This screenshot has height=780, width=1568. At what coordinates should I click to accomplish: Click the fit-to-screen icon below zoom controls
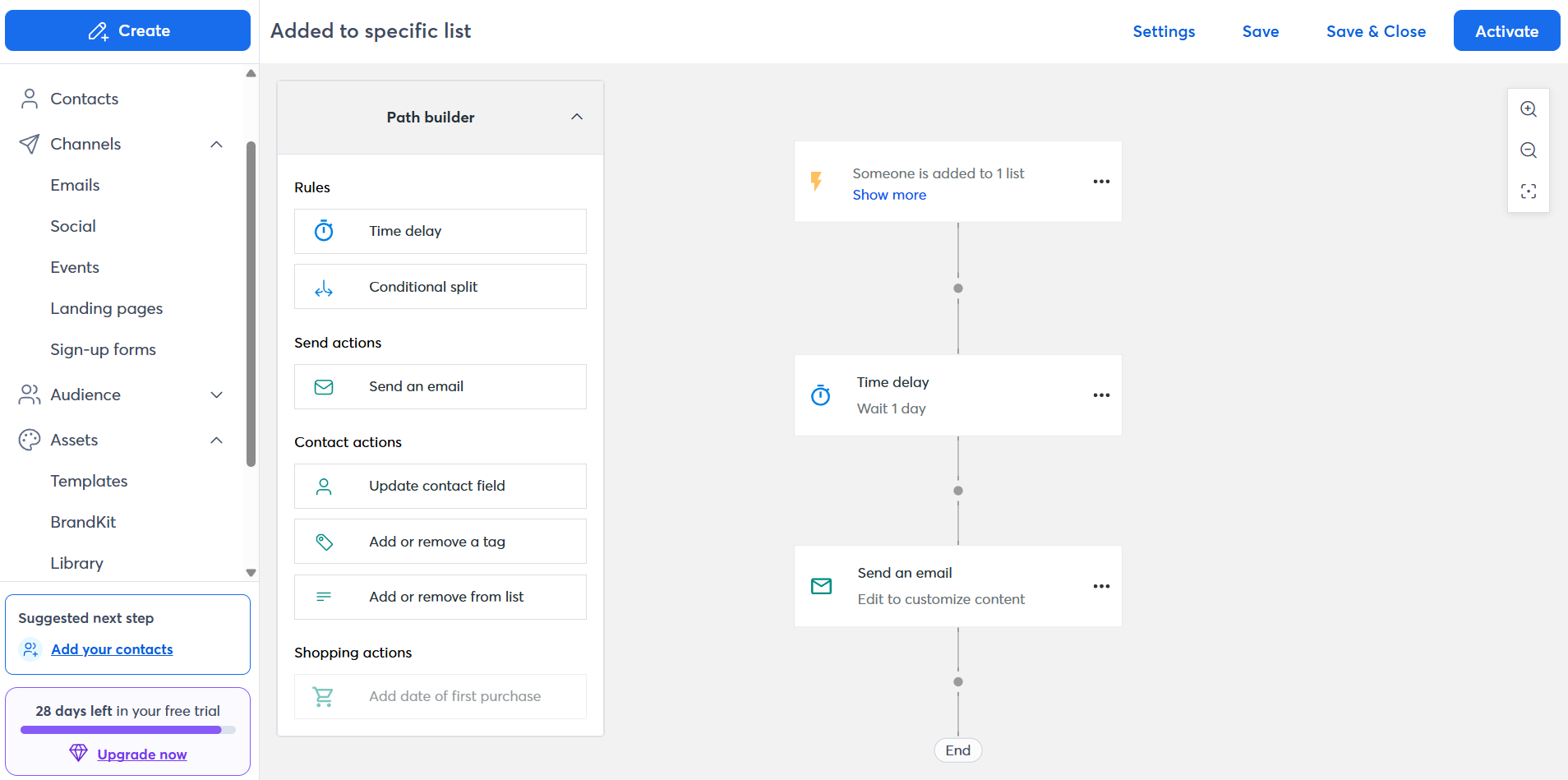point(1529,191)
